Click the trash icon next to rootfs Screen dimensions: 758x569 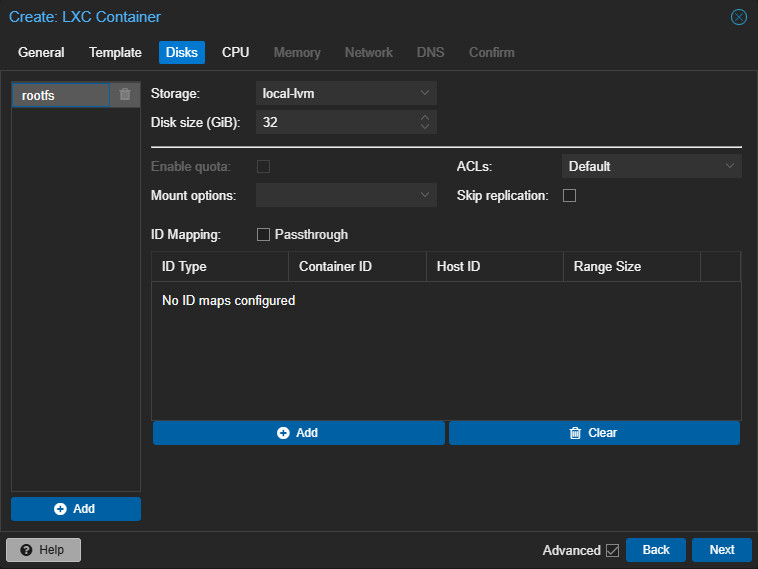[x=125, y=94]
